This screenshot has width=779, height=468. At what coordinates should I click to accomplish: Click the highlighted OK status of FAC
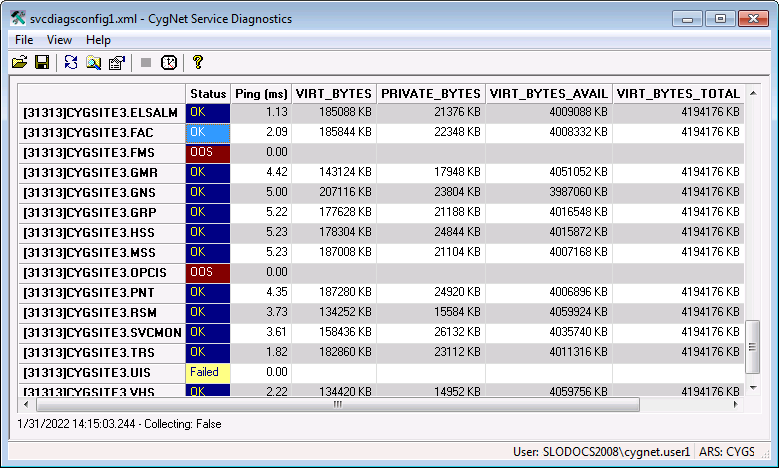click(x=208, y=133)
